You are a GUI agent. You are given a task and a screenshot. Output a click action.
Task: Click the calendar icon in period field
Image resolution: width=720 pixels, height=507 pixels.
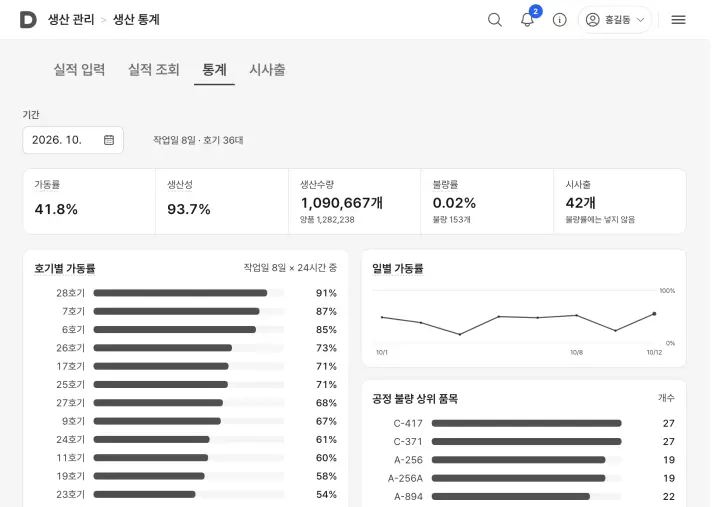(109, 140)
